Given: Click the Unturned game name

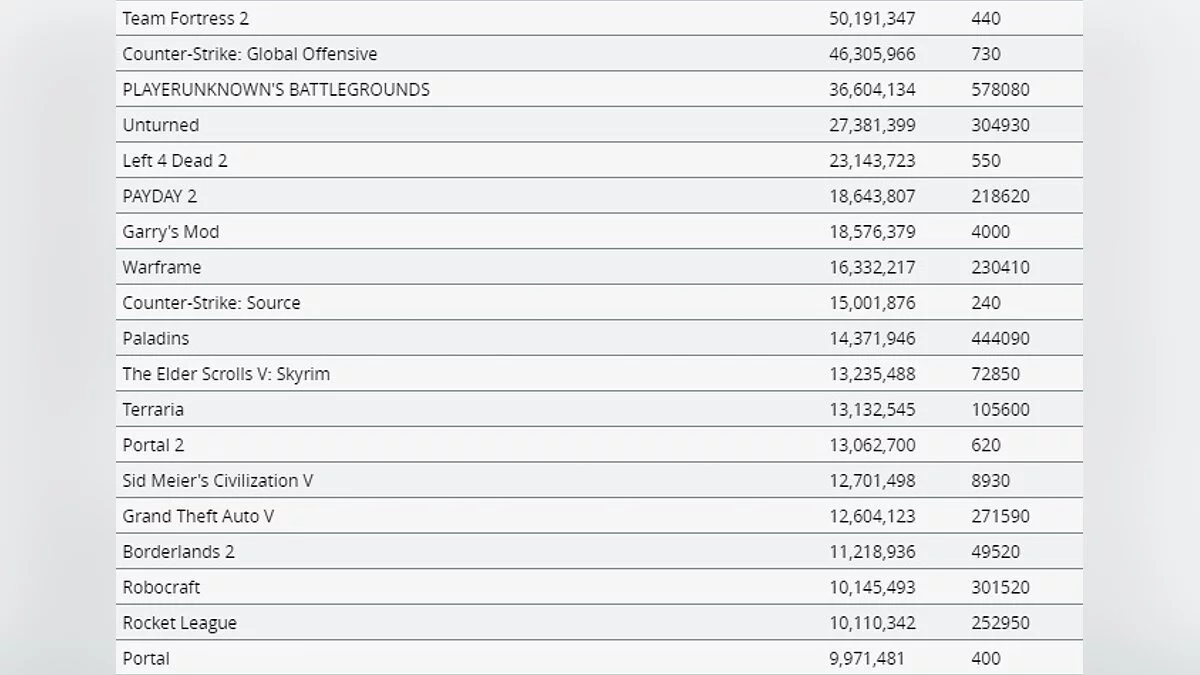Looking at the screenshot, I should 161,125.
